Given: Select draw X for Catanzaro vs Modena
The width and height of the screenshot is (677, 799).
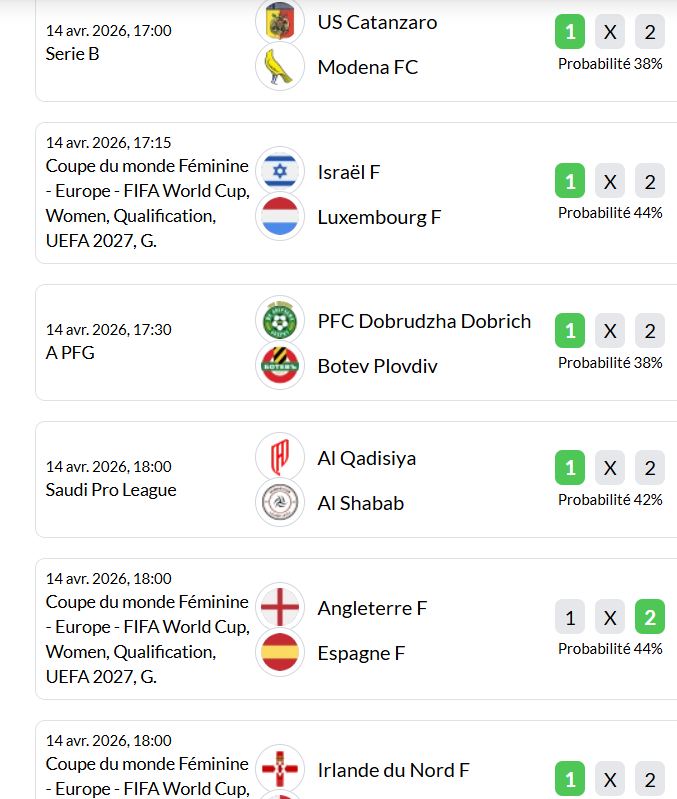Looking at the screenshot, I should [610, 32].
